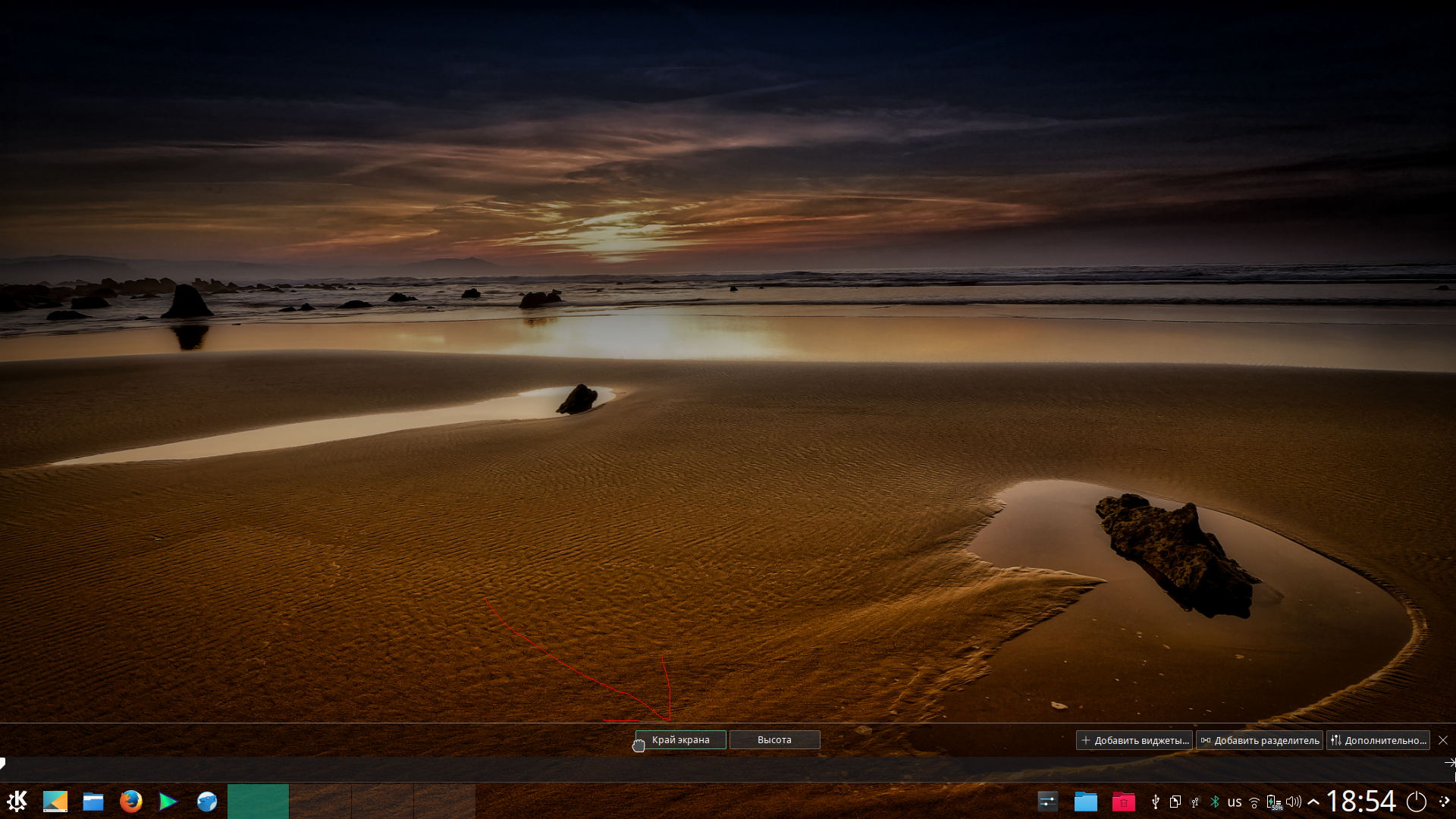Open Dolphin file manager icon
The height and width of the screenshot is (819, 1456).
point(93,801)
